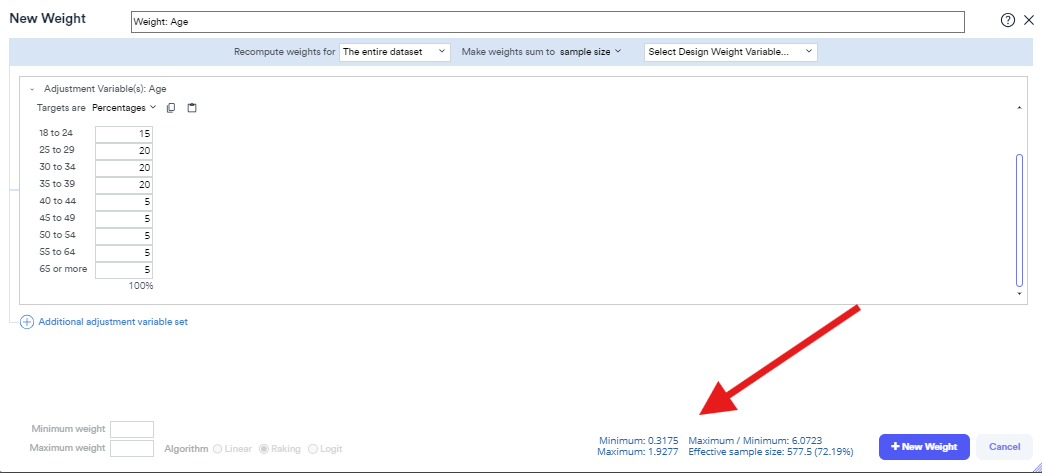The width and height of the screenshot is (1042, 473).
Task: Select the Raking algorithm radio button
Action: click(x=264, y=449)
